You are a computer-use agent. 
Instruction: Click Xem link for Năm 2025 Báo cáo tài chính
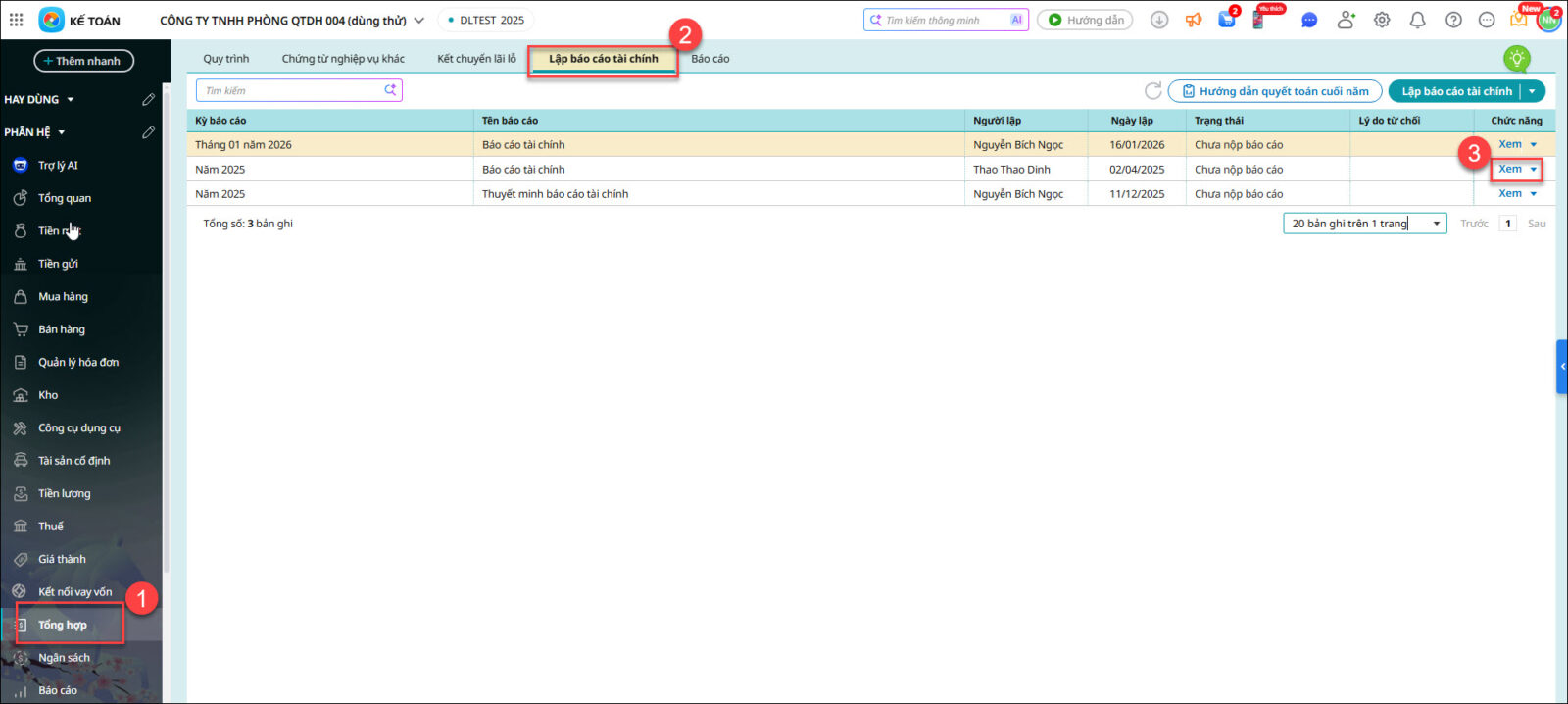(1509, 169)
